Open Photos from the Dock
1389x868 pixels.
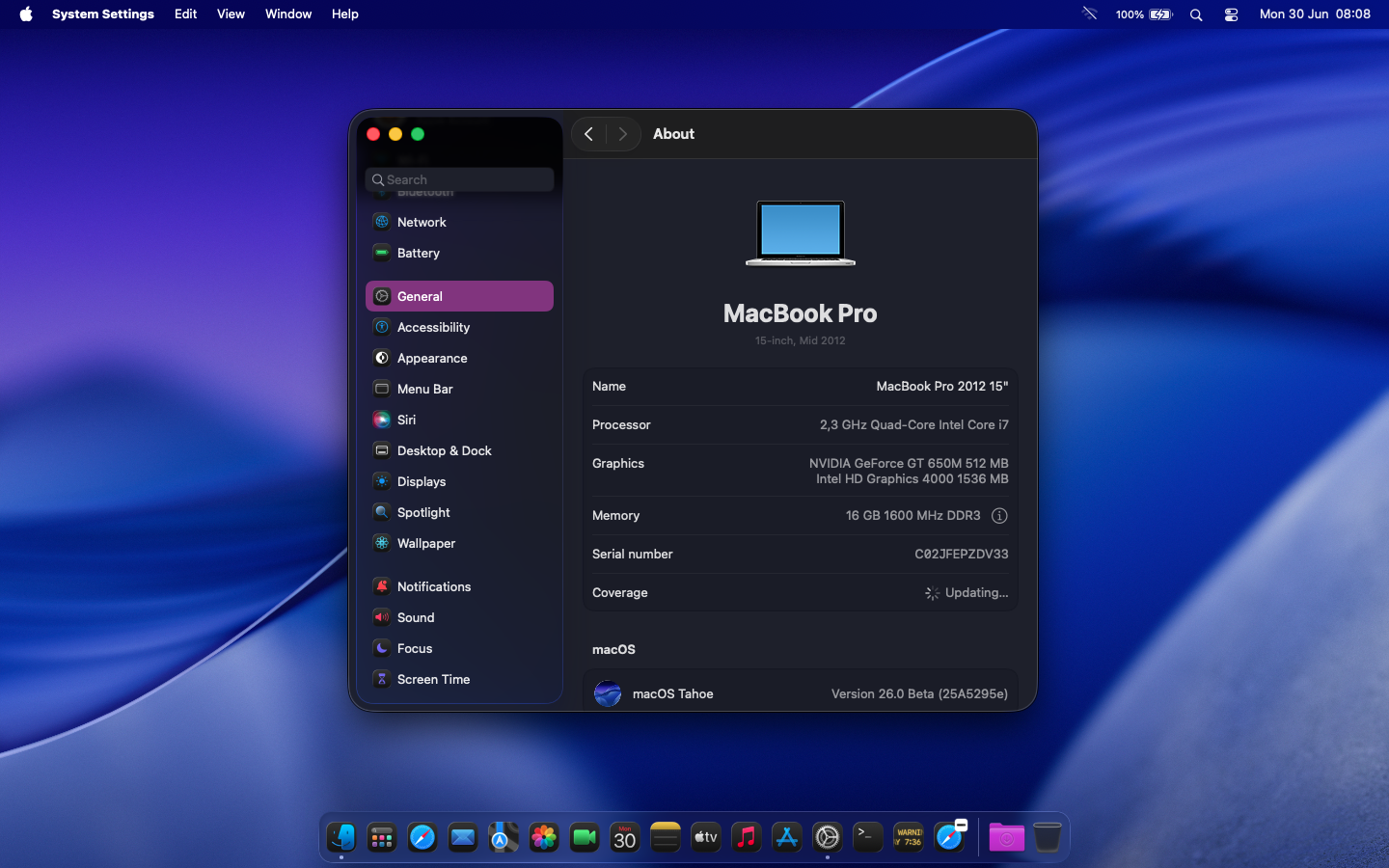click(x=544, y=837)
